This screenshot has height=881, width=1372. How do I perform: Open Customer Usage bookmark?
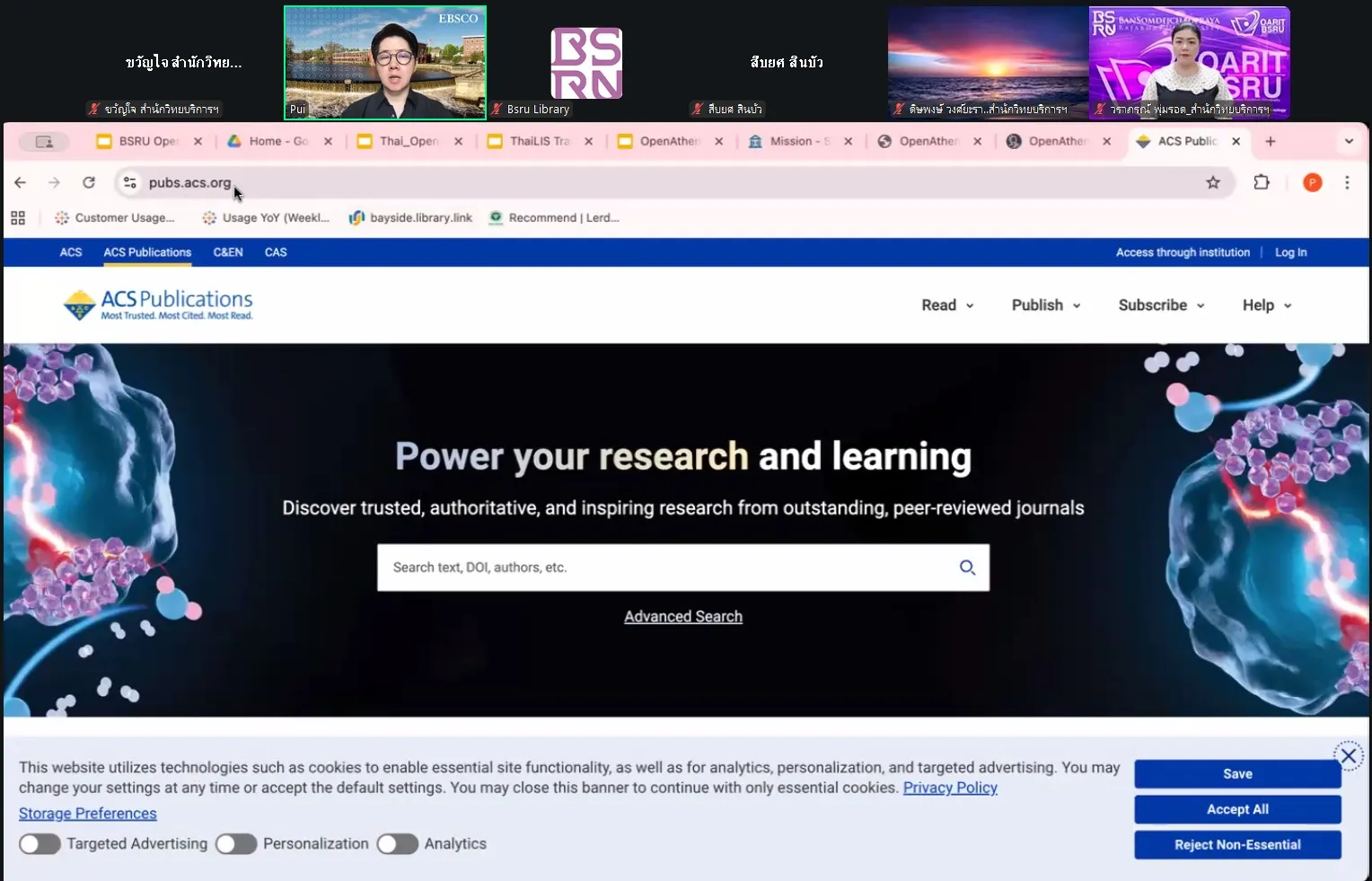point(114,218)
